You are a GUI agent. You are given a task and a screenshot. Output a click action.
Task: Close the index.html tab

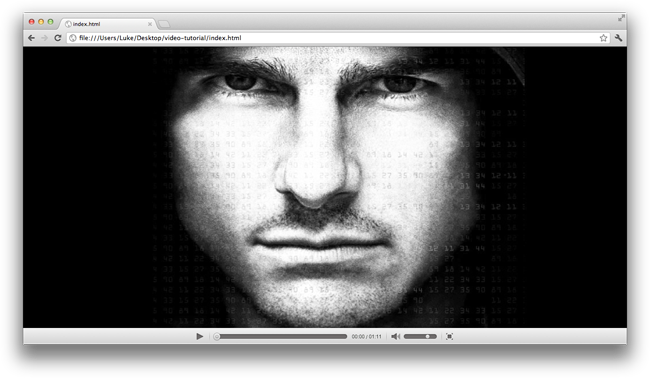tap(150, 24)
